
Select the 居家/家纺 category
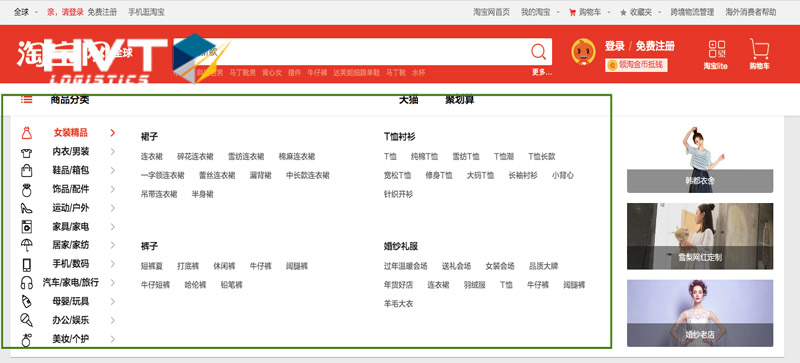coord(71,245)
